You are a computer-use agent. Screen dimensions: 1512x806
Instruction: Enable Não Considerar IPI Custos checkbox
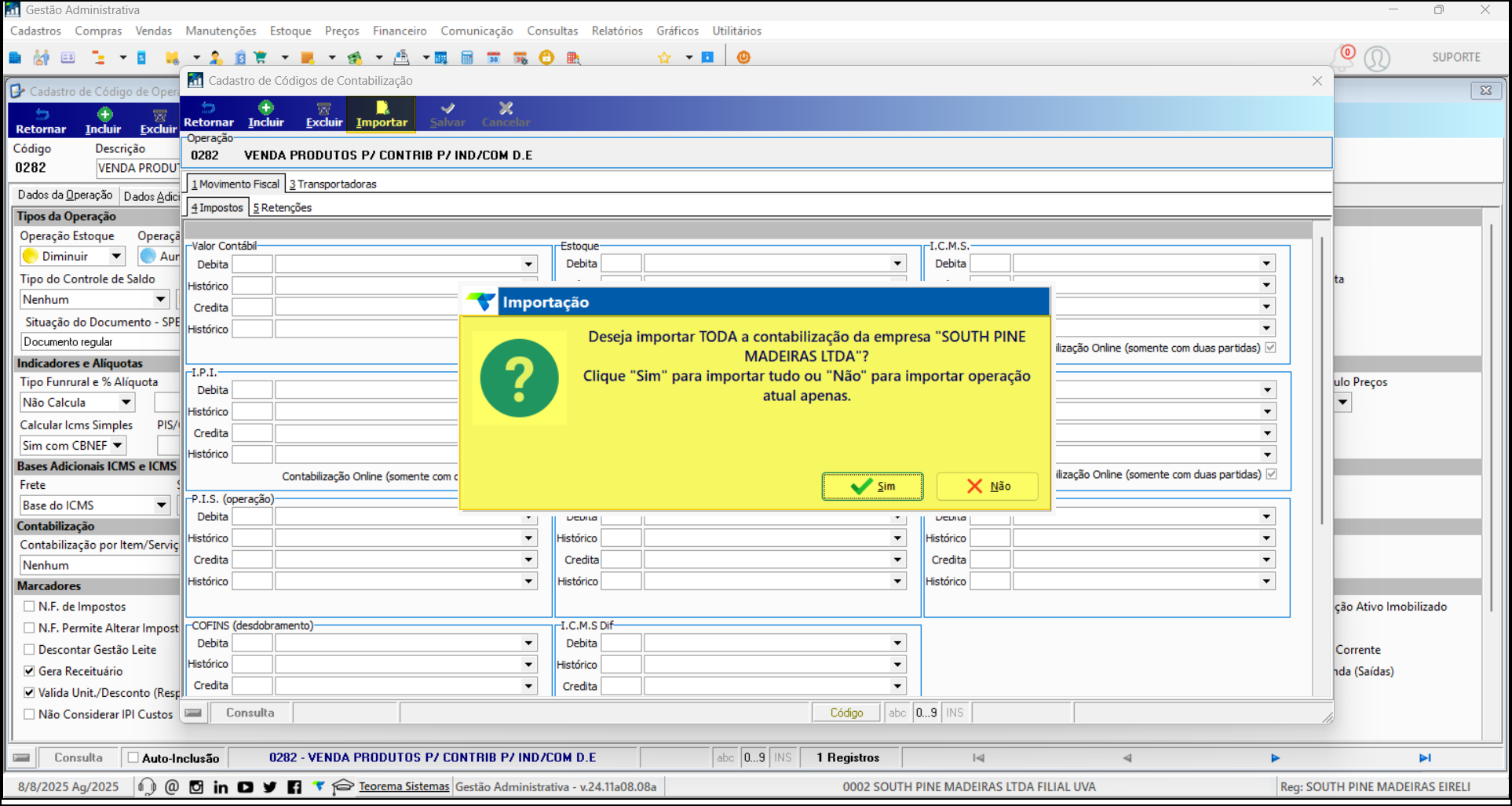click(x=29, y=714)
